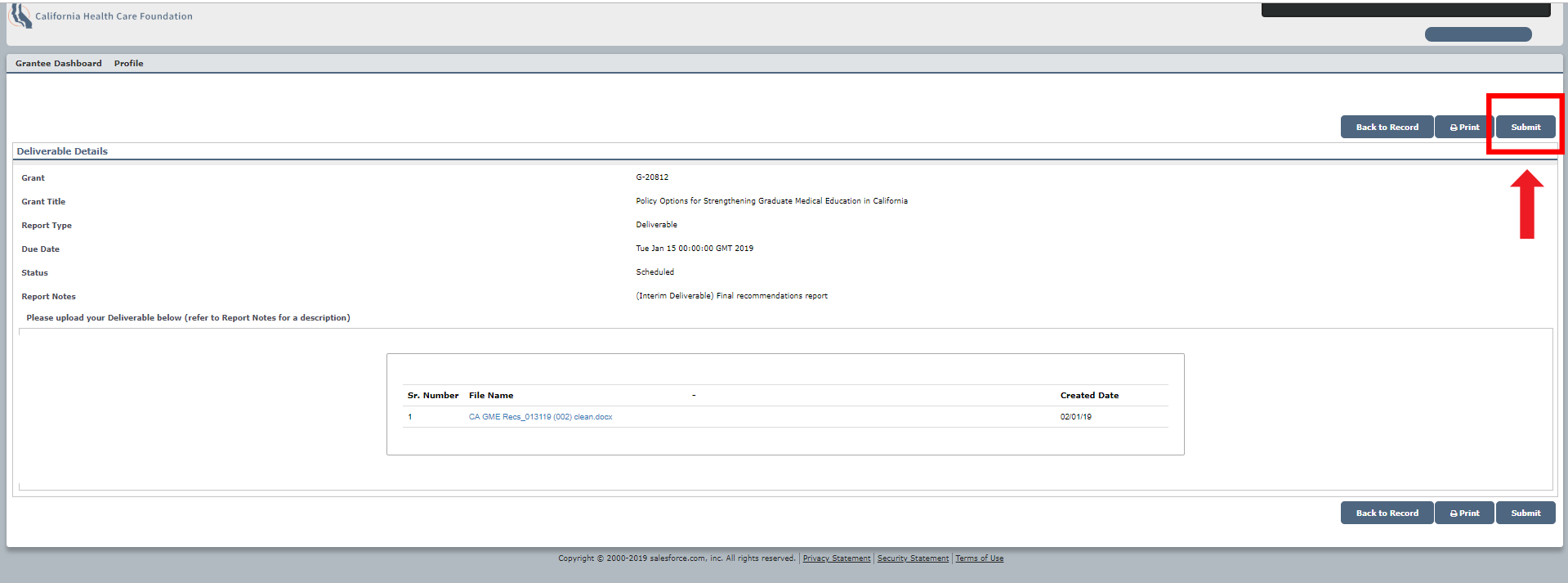Click the bottom Print button
The height and width of the screenshot is (583, 1568).
[1464, 513]
